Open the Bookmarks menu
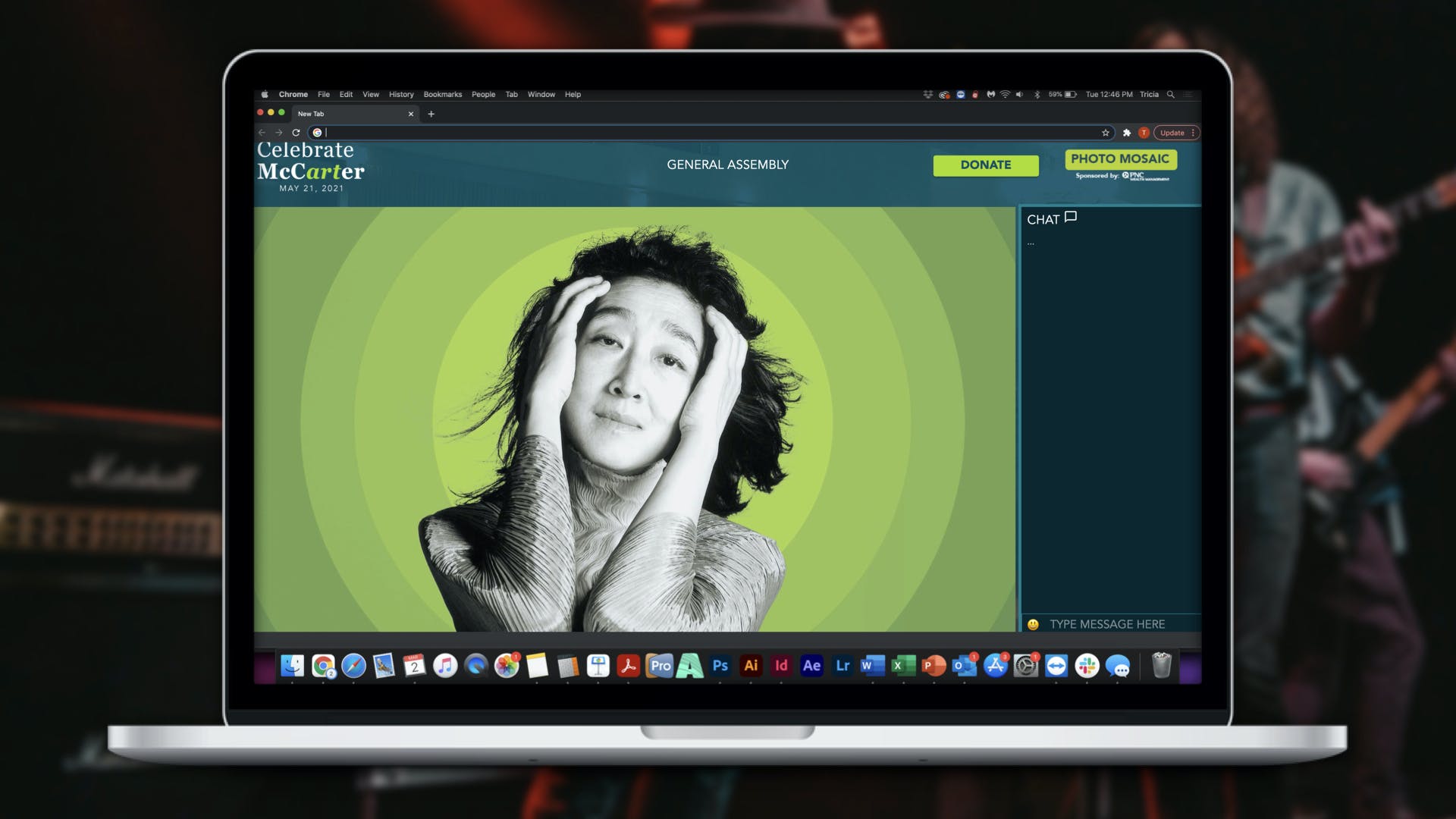Image resolution: width=1456 pixels, height=819 pixels. pyautogui.click(x=442, y=95)
